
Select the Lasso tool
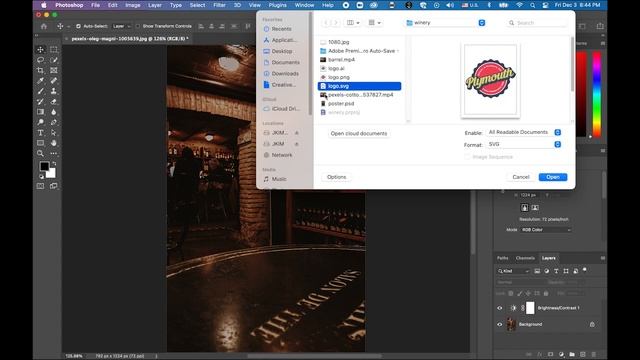click(40, 60)
